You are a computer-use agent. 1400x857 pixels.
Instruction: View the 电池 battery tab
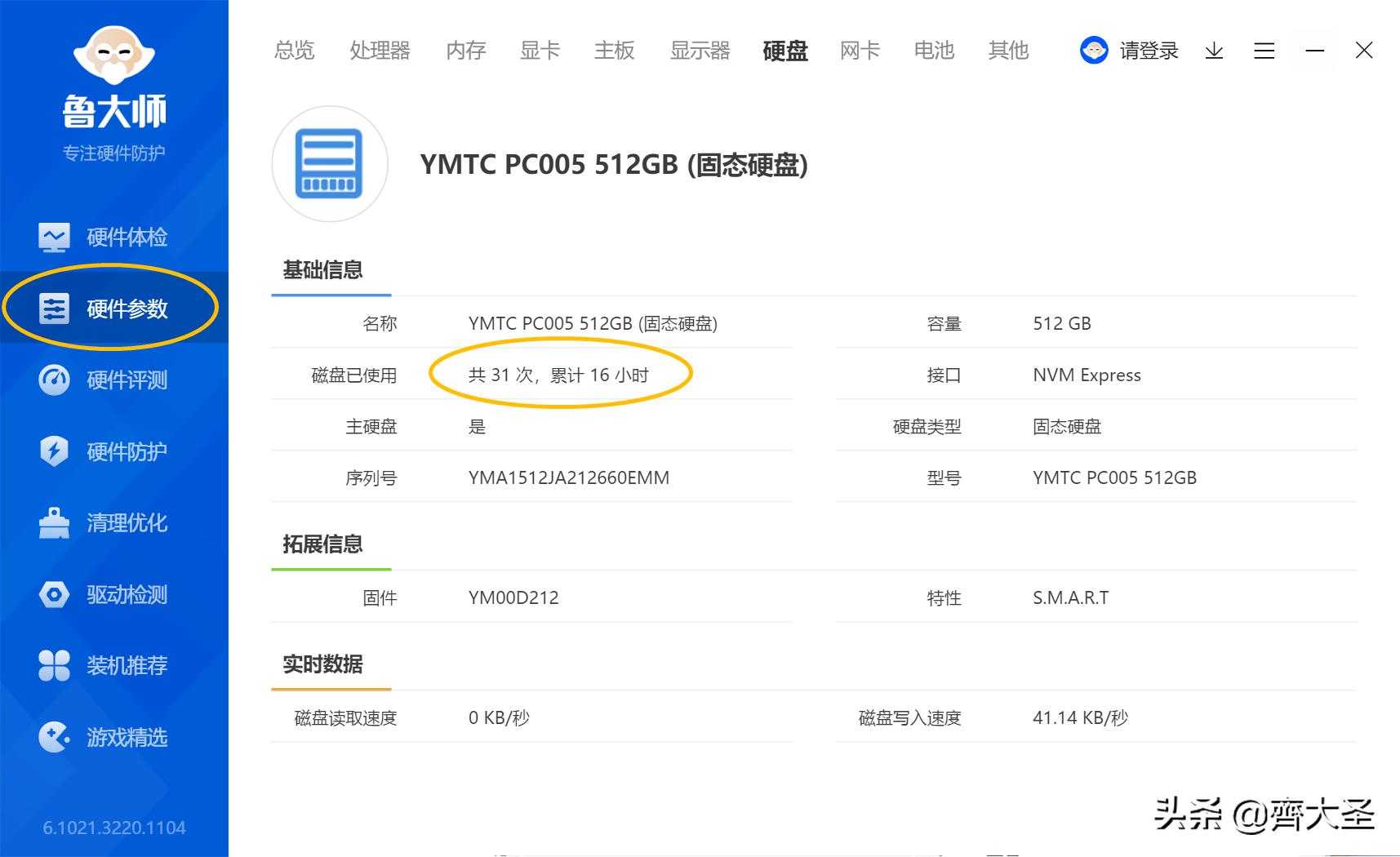[933, 51]
